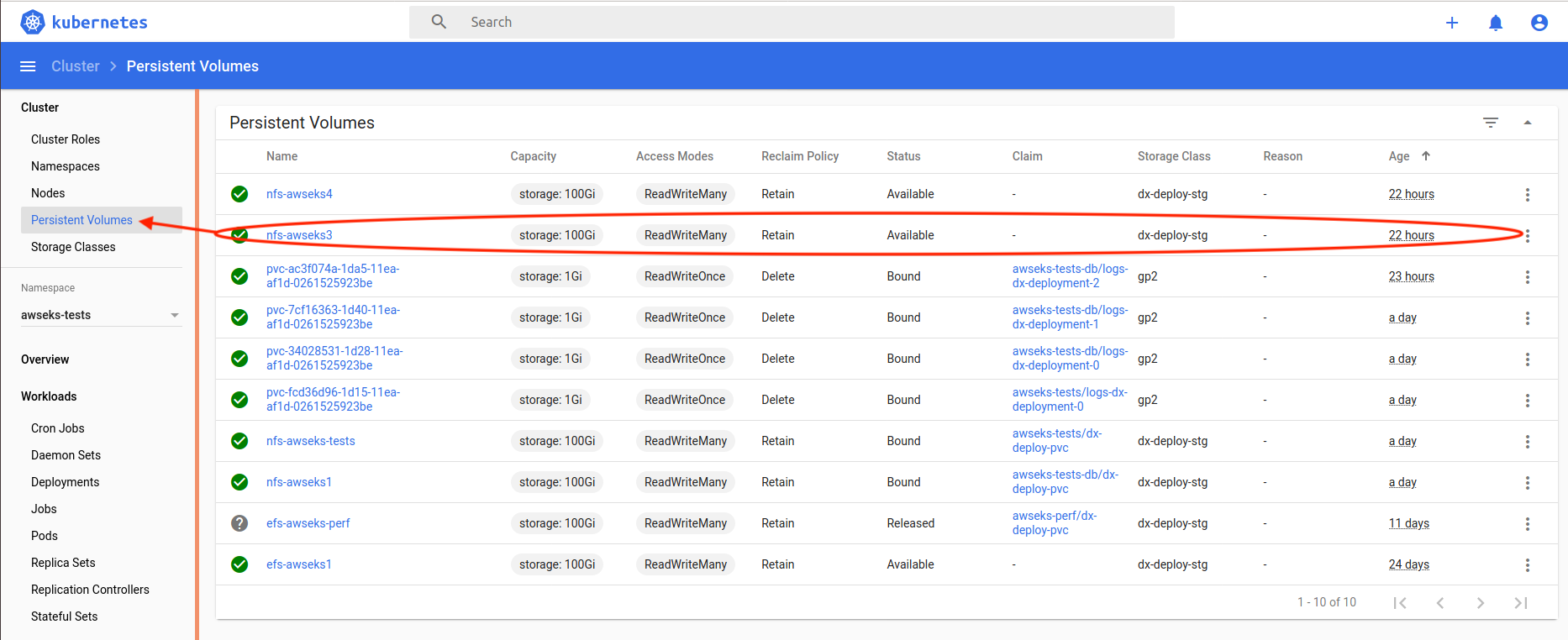Open the hamburger navigation menu

pyautogui.click(x=28, y=66)
